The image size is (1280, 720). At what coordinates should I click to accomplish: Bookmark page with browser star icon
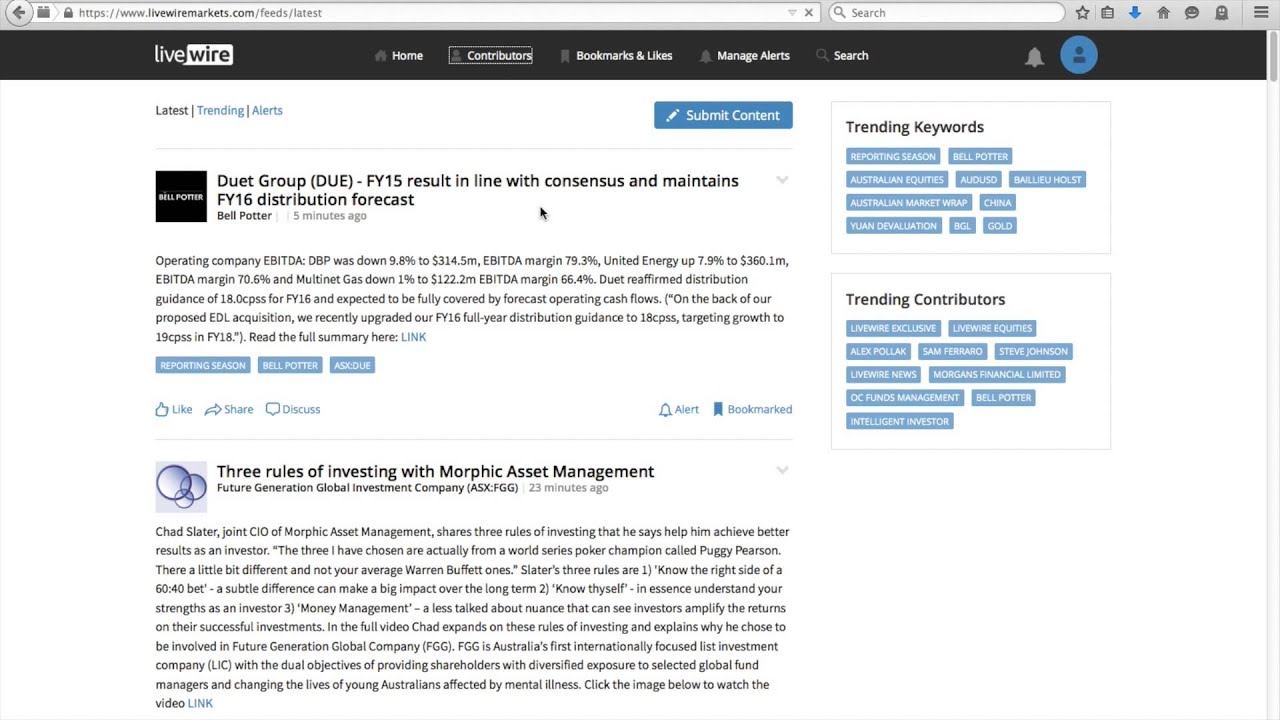[x=1082, y=13]
